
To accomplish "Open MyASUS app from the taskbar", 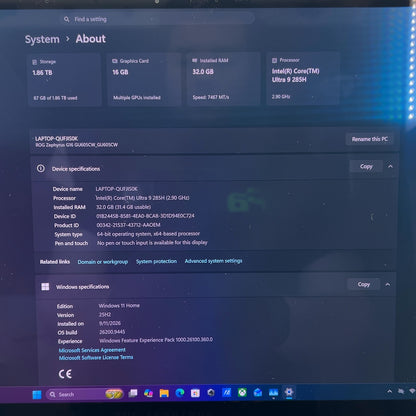I will click(227, 393).
